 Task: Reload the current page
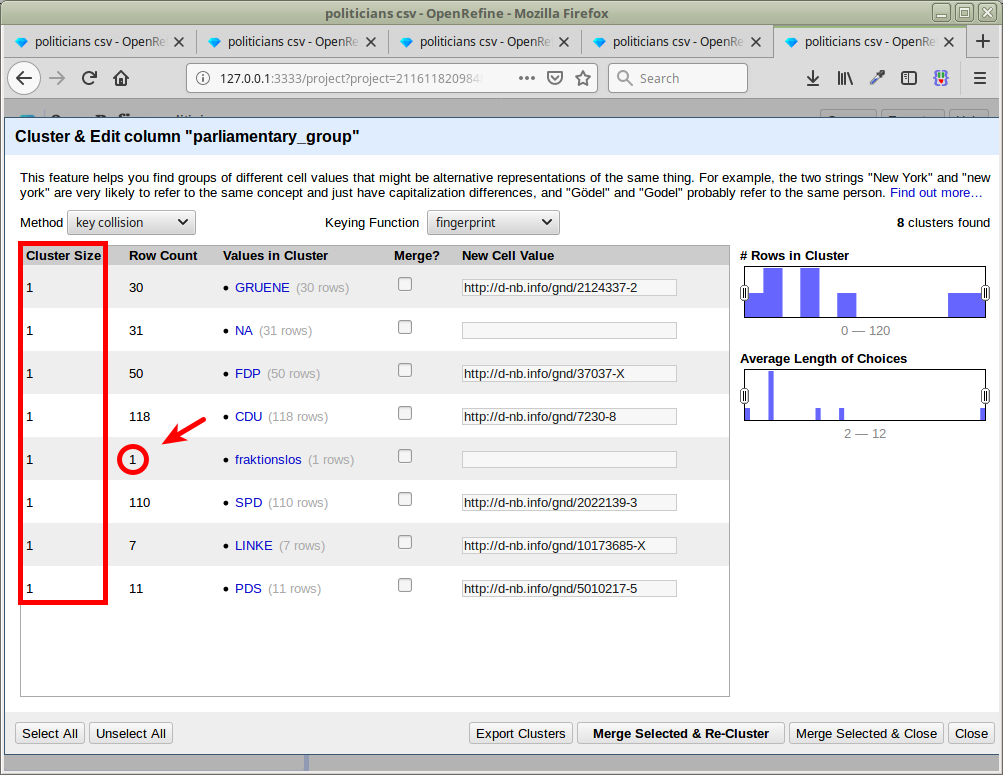(89, 78)
